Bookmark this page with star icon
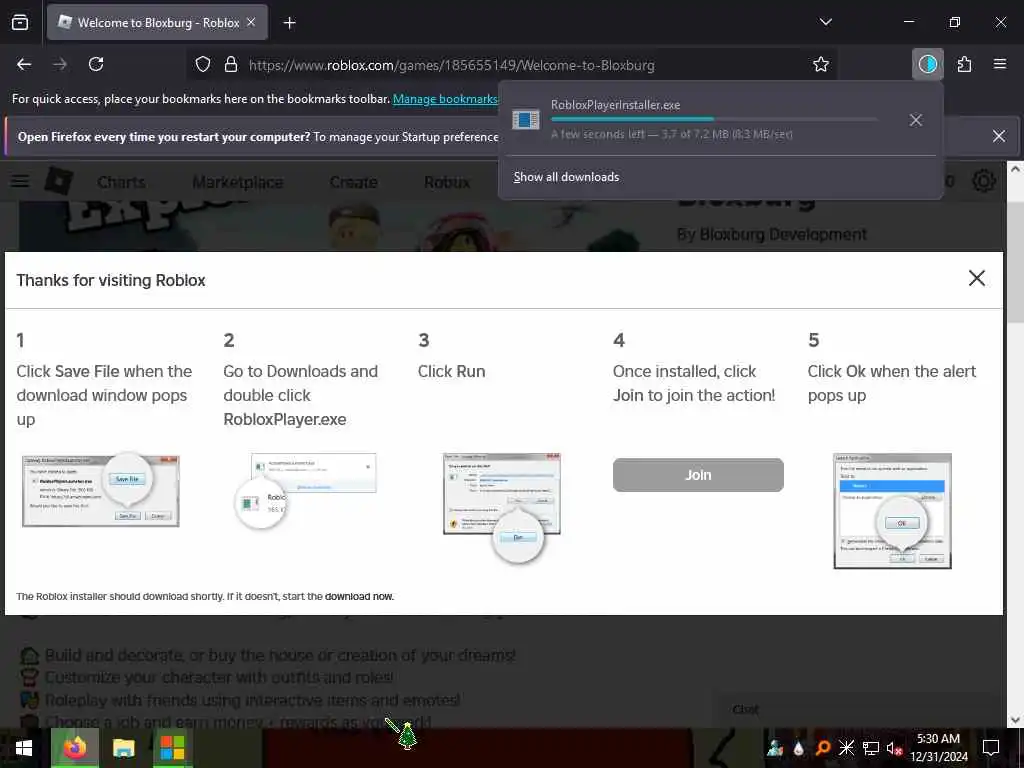1024x768 pixels. pyautogui.click(x=821, y=64)
